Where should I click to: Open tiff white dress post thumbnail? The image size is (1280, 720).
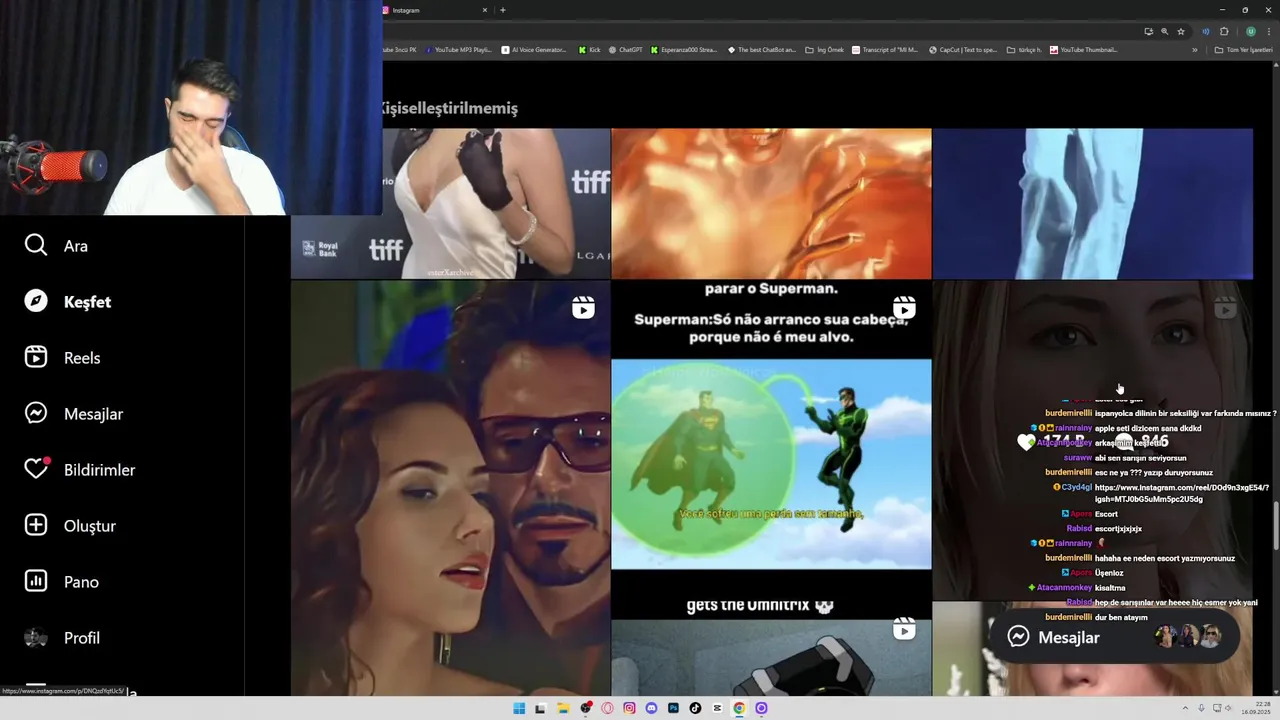450,203
